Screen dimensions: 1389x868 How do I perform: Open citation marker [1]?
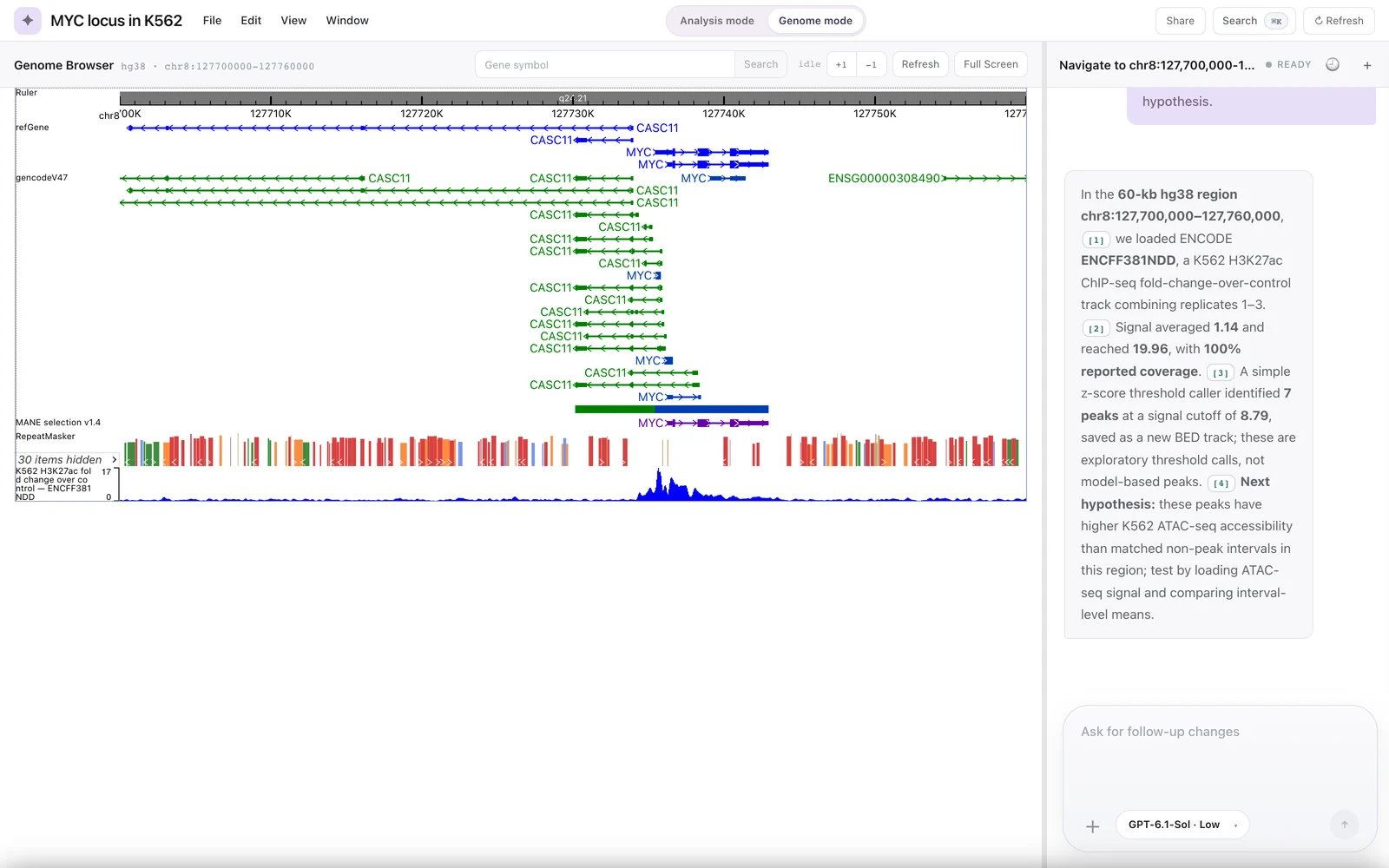click(x=1096, y=240)
